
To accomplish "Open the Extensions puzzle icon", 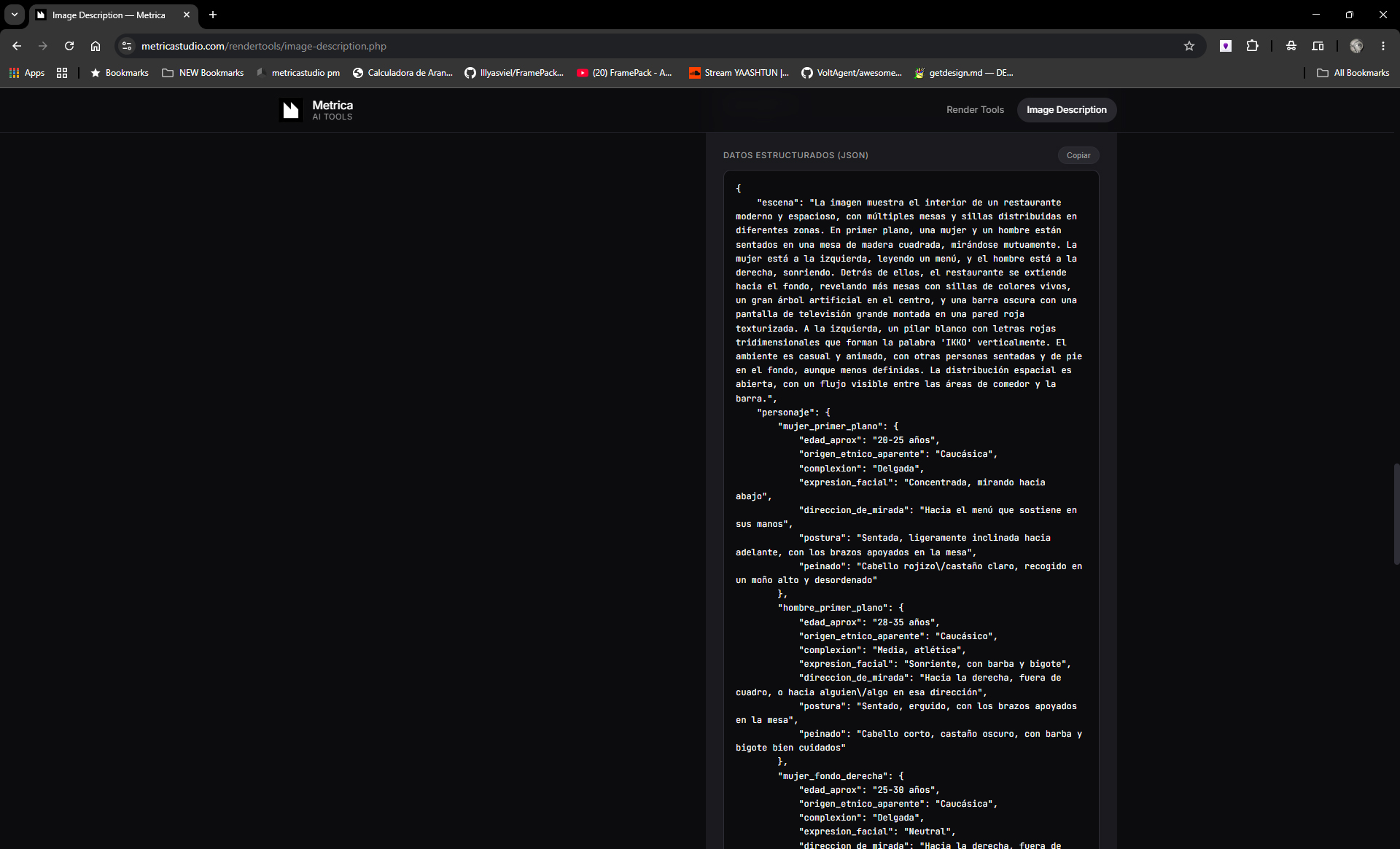I will pyautogui.click(x=1252, y=46).
